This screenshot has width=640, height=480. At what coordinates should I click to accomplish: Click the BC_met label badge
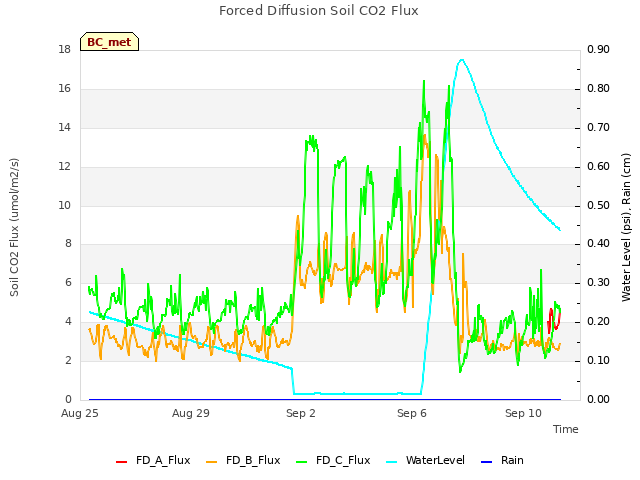[109, 42]
